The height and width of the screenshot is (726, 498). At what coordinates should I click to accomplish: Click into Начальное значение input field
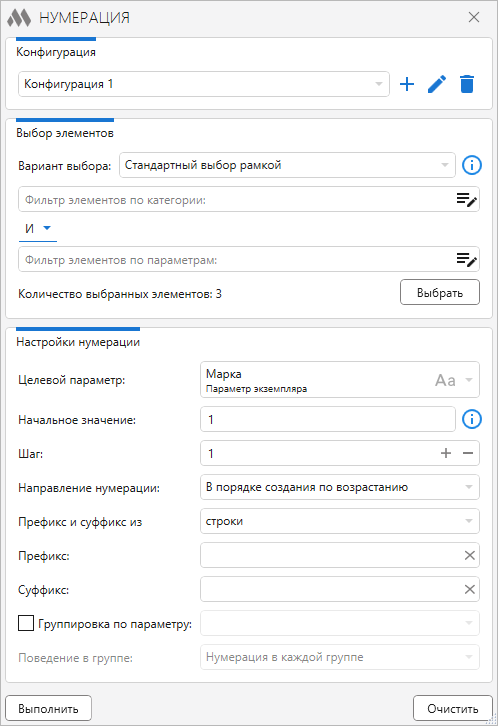(x=328, y=419)
